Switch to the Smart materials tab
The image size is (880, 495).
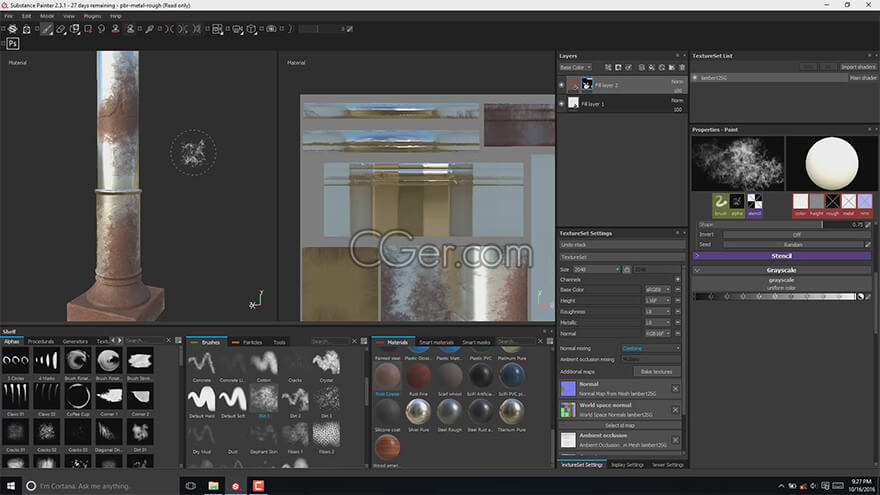(436, 342)
